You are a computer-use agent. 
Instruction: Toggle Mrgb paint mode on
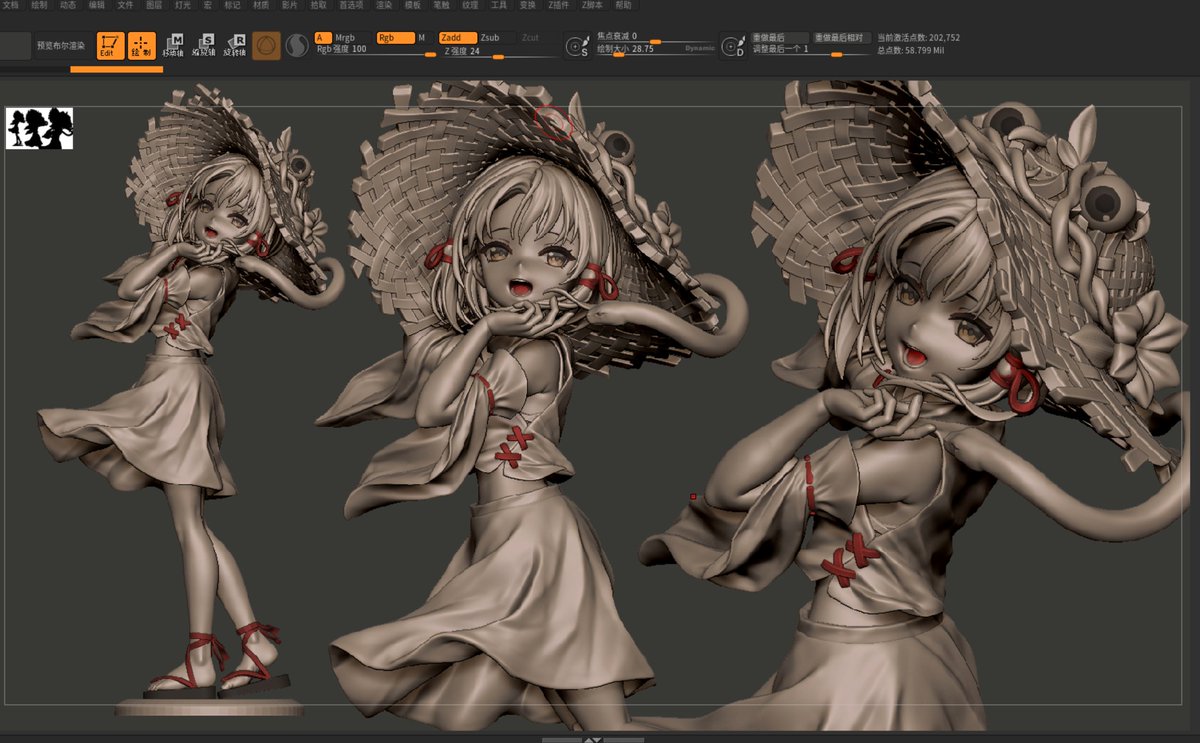pyautogui.click(x=345, y=38)
